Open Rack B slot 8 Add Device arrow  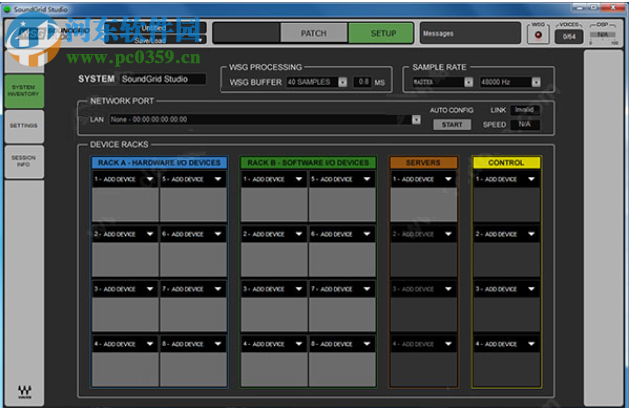click(367, 344)
